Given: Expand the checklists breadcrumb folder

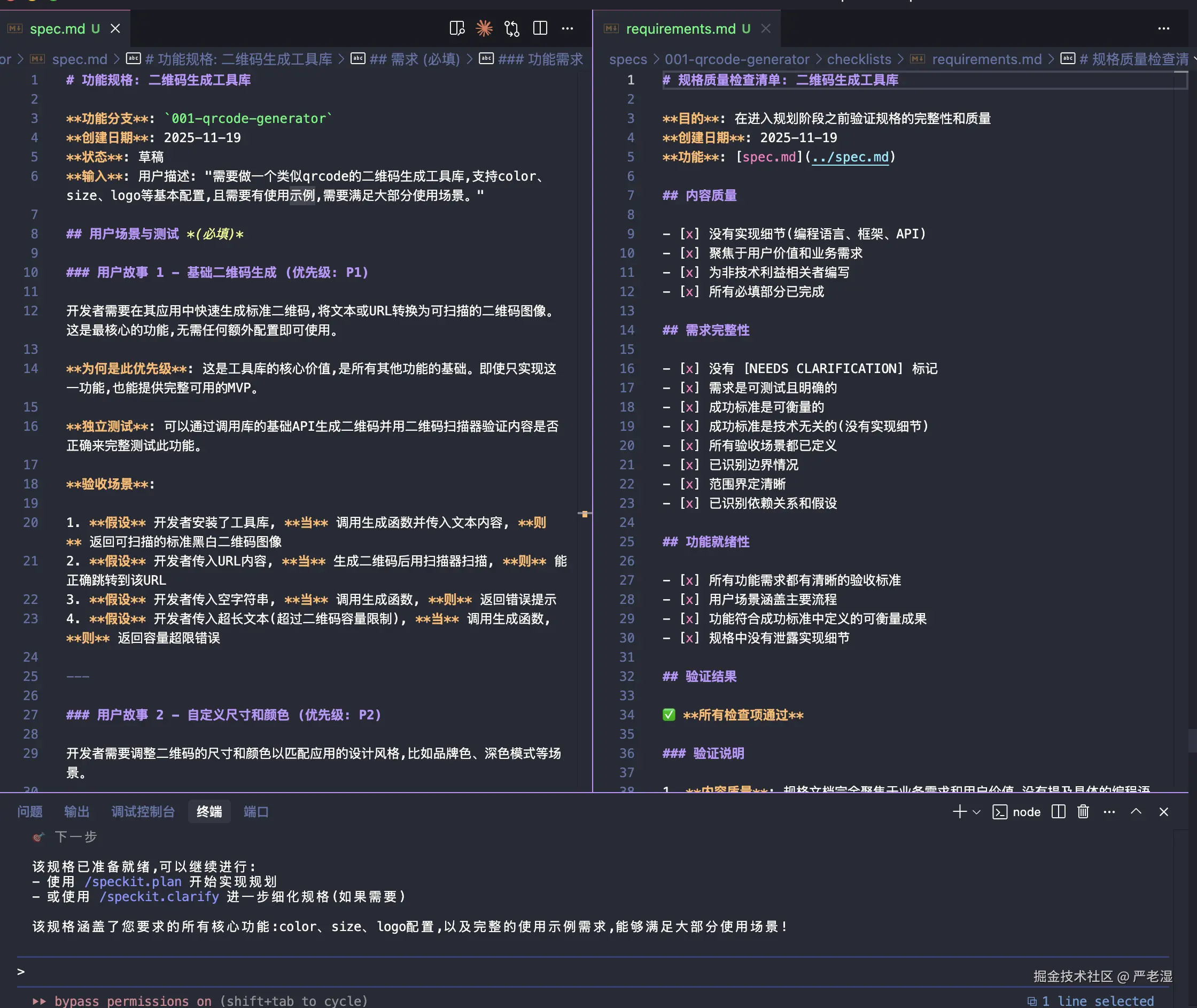Looking at the screenshot, I should (859, 59).
